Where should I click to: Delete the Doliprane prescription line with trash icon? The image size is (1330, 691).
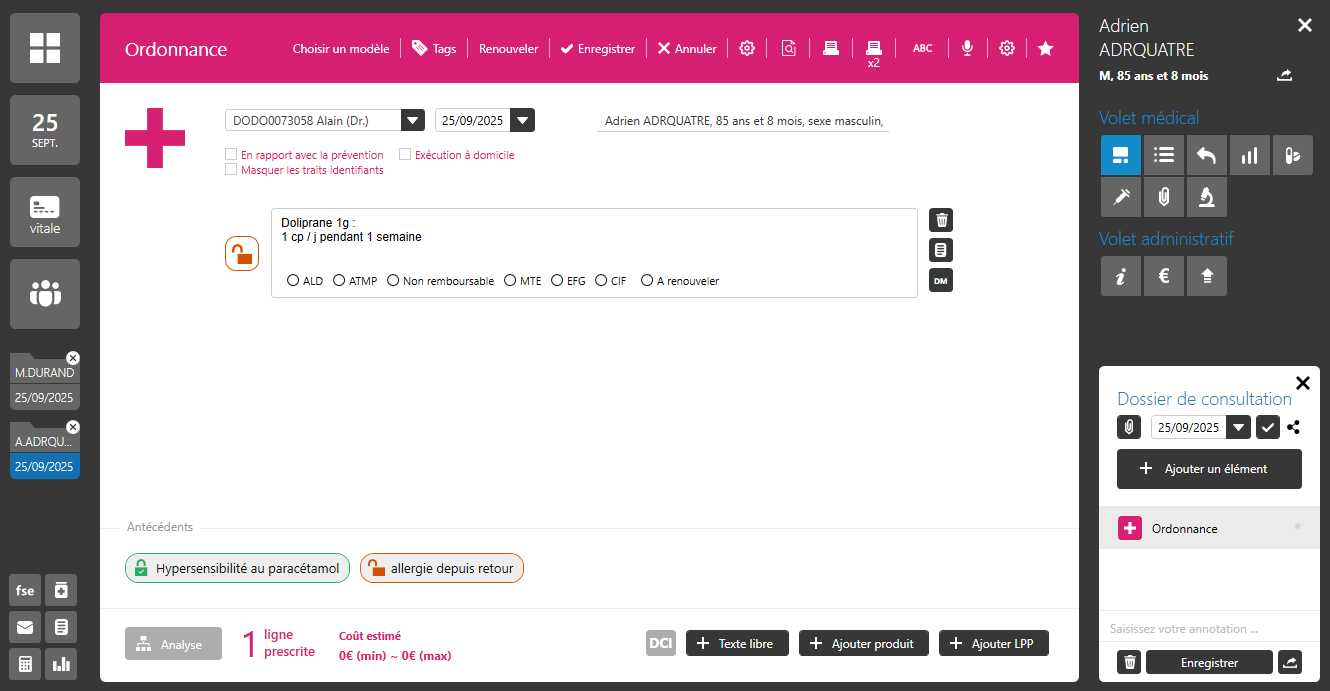coord(940,220)
